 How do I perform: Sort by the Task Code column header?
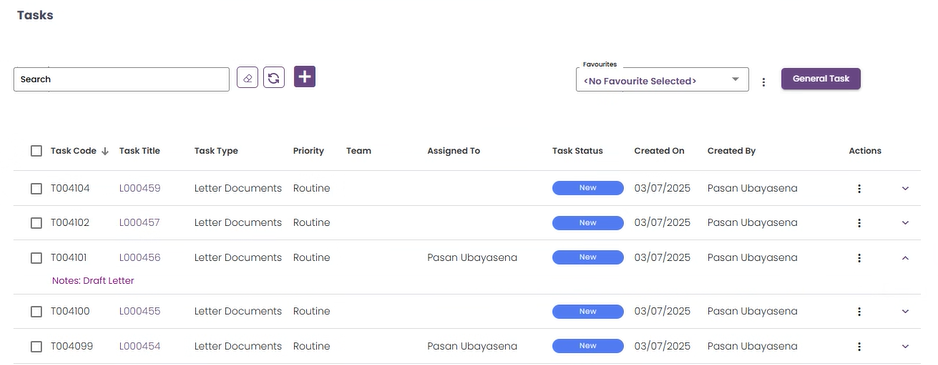point(73,151)
